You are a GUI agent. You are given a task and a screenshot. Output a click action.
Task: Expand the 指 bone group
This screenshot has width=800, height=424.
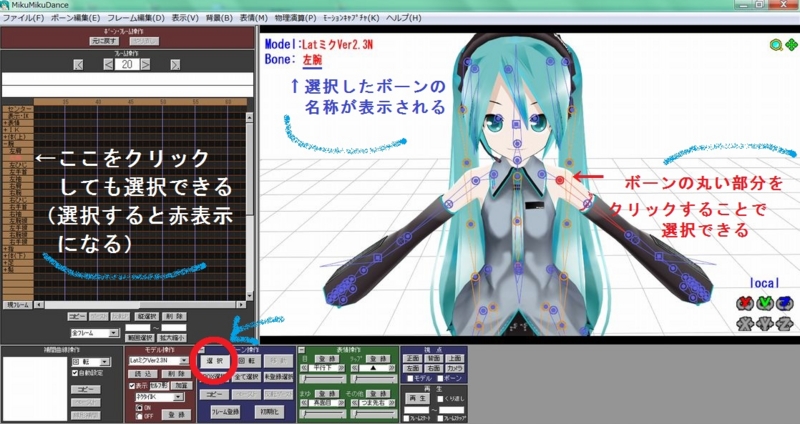pyautogui.click(x=6, y=248)
